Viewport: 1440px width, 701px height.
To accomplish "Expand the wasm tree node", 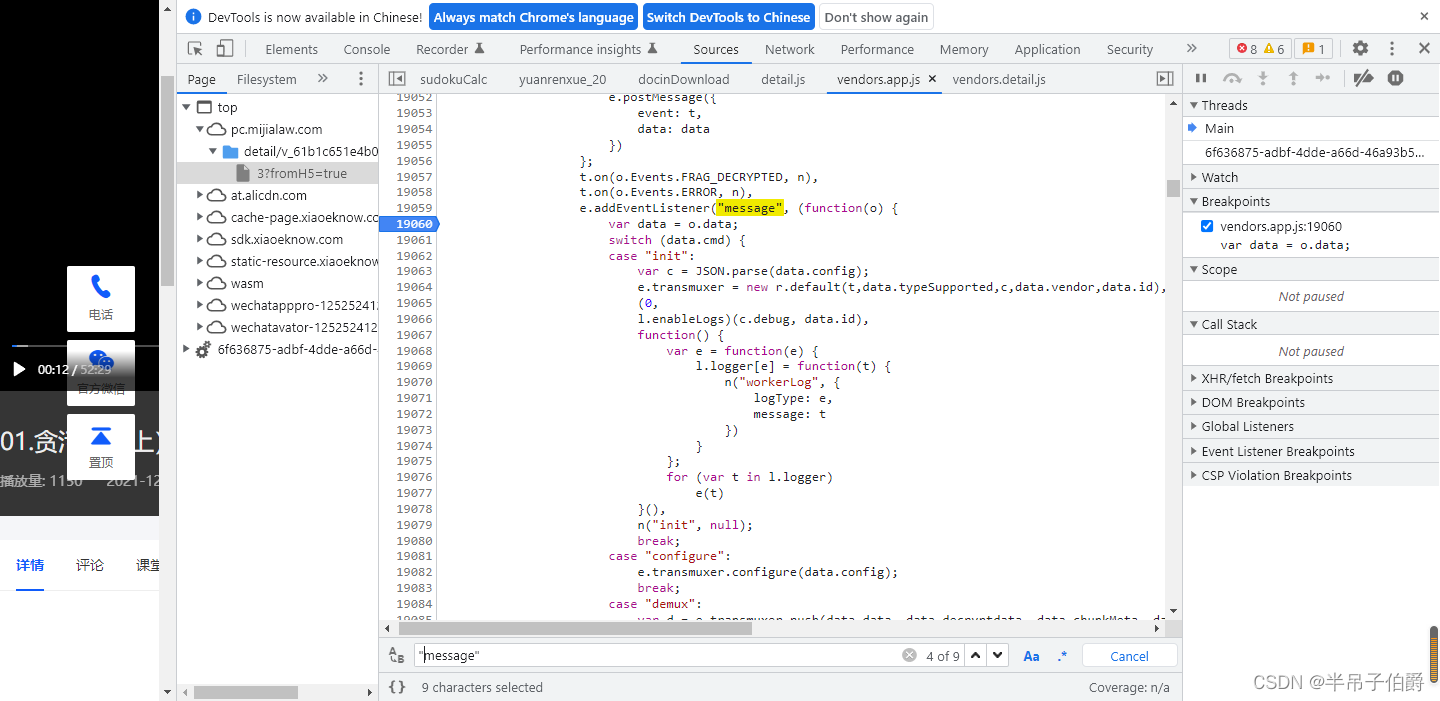I will coord(200,283).
